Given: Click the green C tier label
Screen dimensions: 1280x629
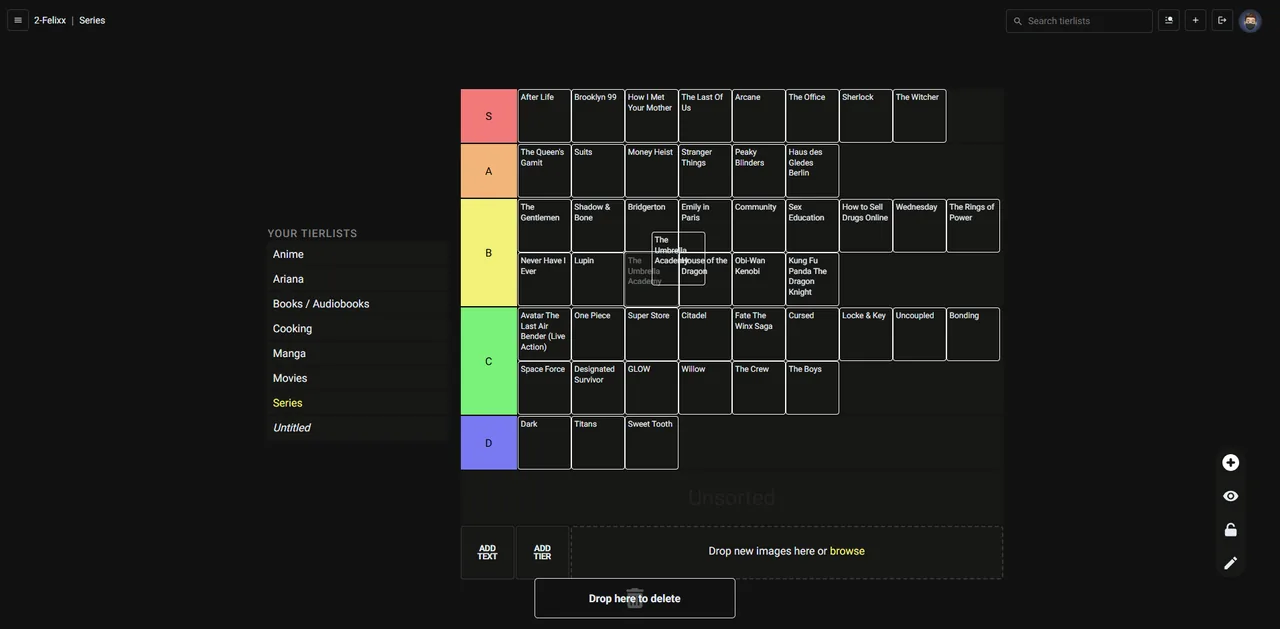Looking at the screenshot, I should point(489,361).
